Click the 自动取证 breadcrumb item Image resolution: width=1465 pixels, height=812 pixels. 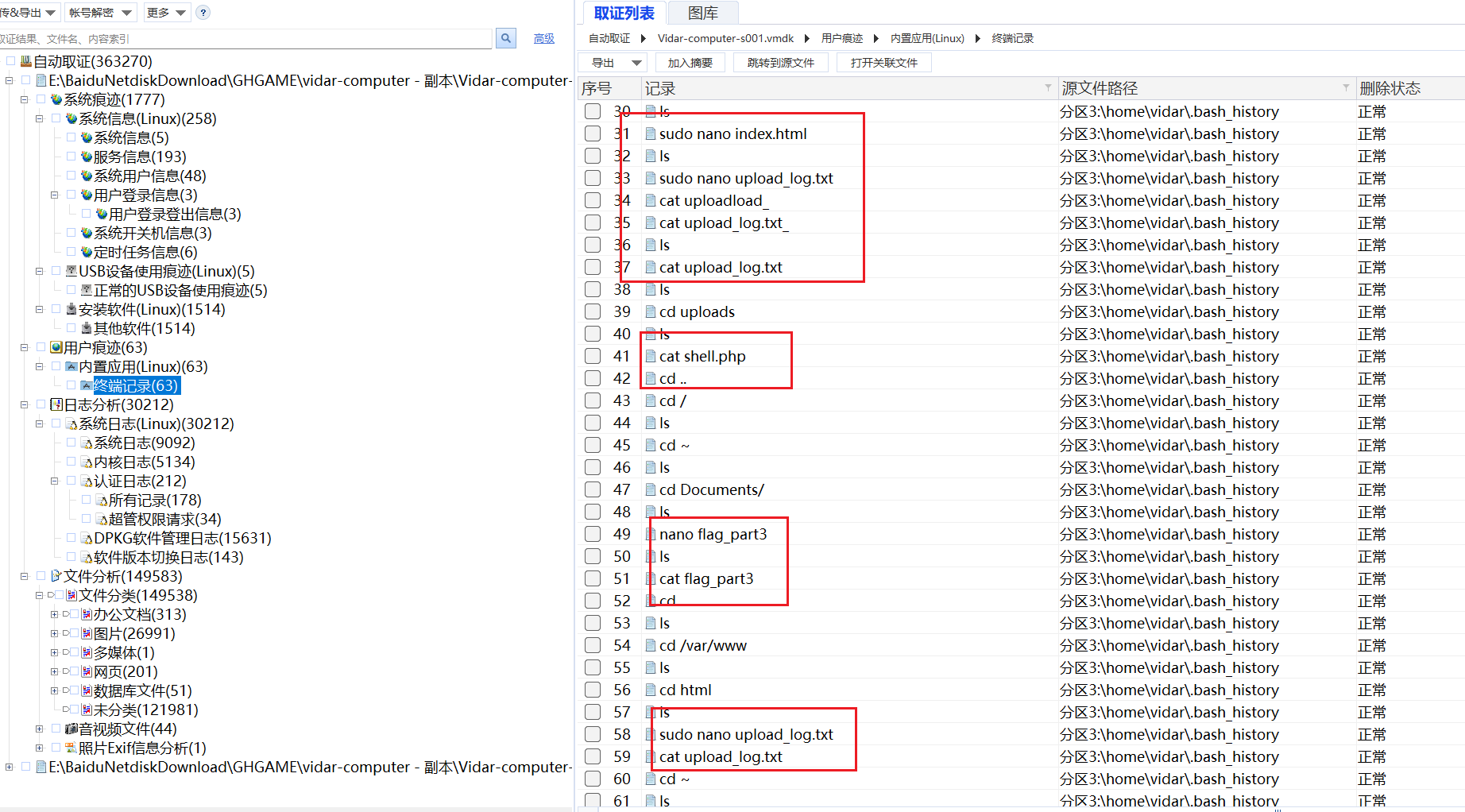pos(609,38)
